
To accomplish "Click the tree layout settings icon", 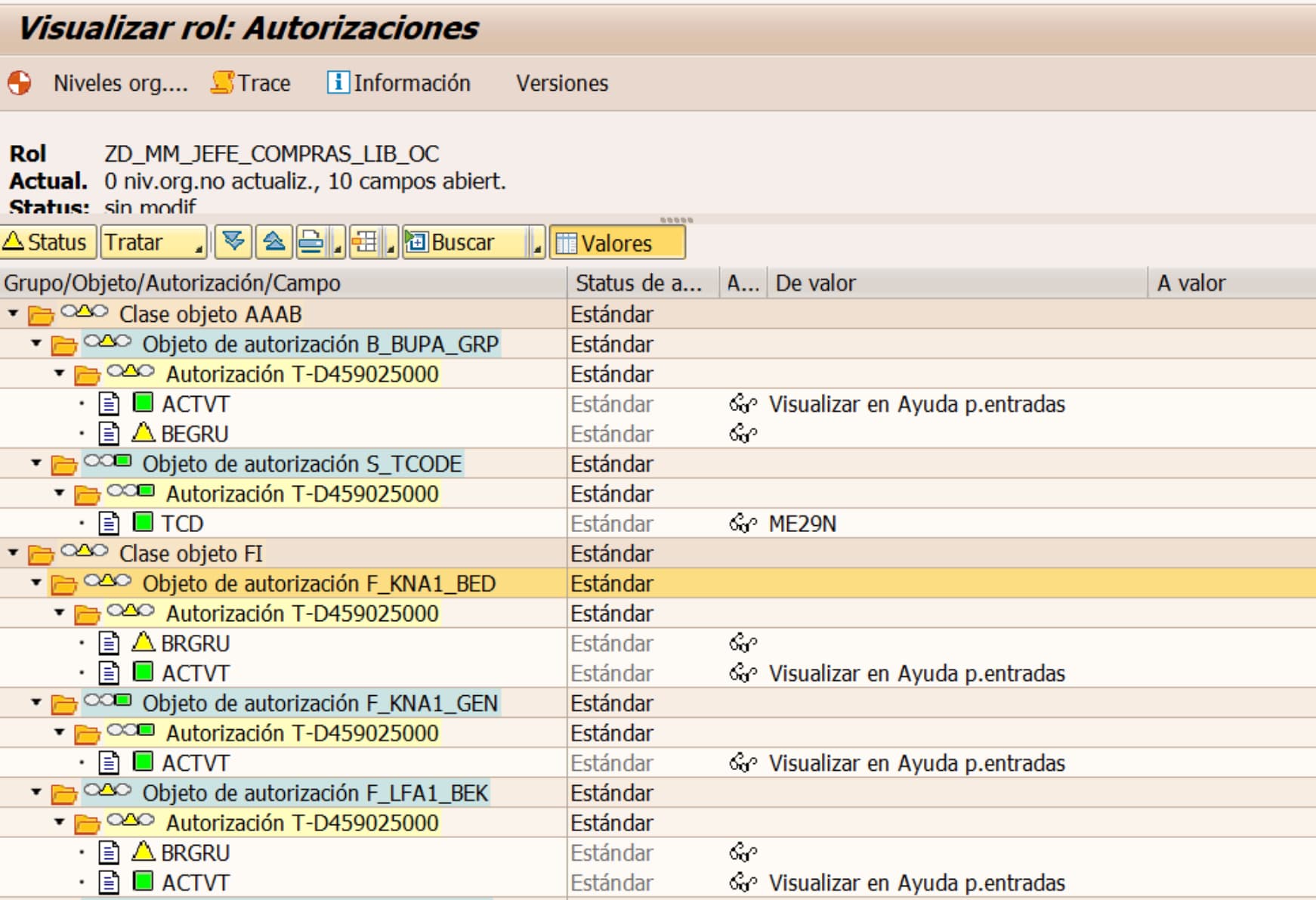I will click(x=366, y=243).
